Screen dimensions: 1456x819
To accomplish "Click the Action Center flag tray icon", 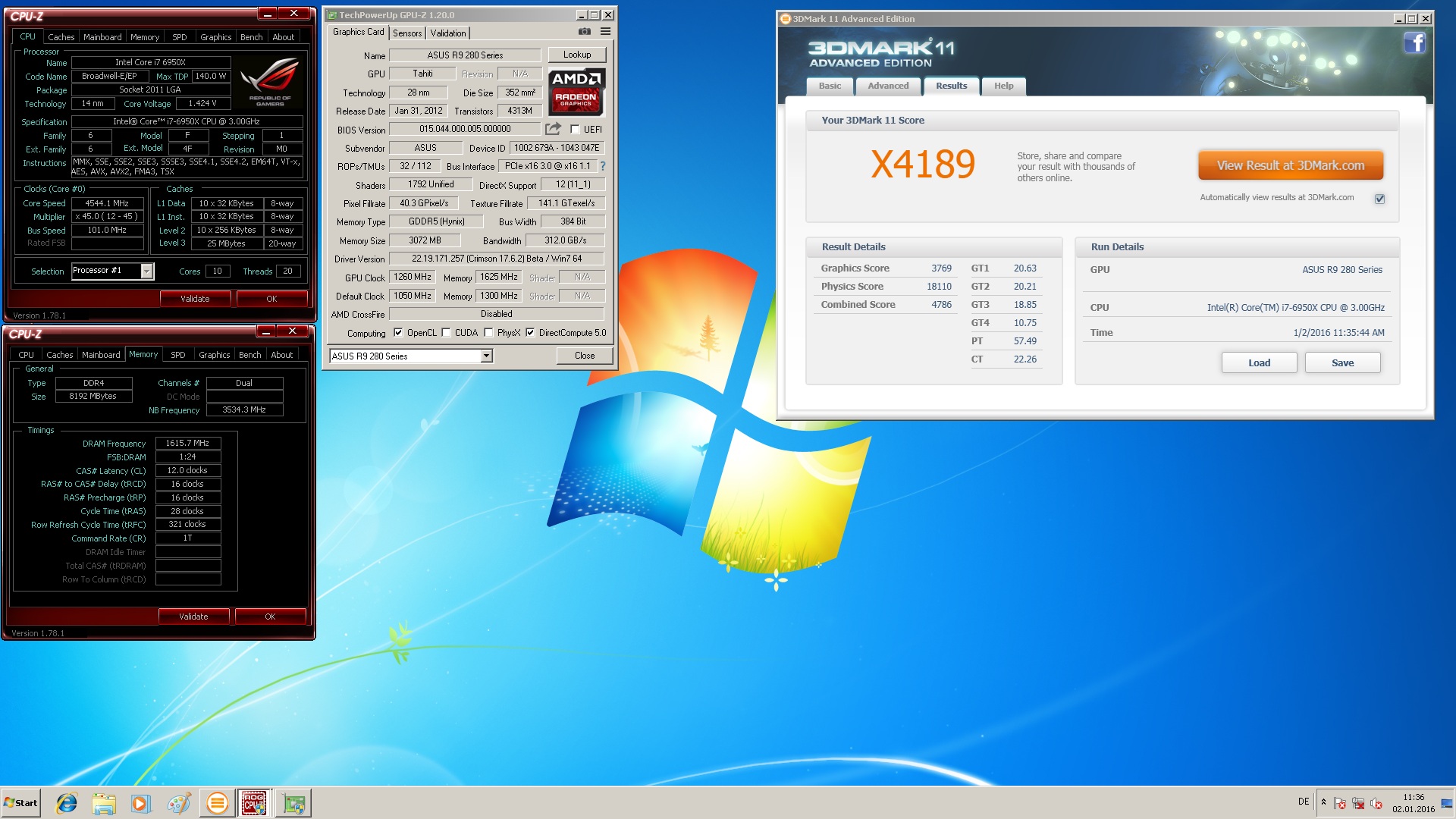I will coord(1340,803).
